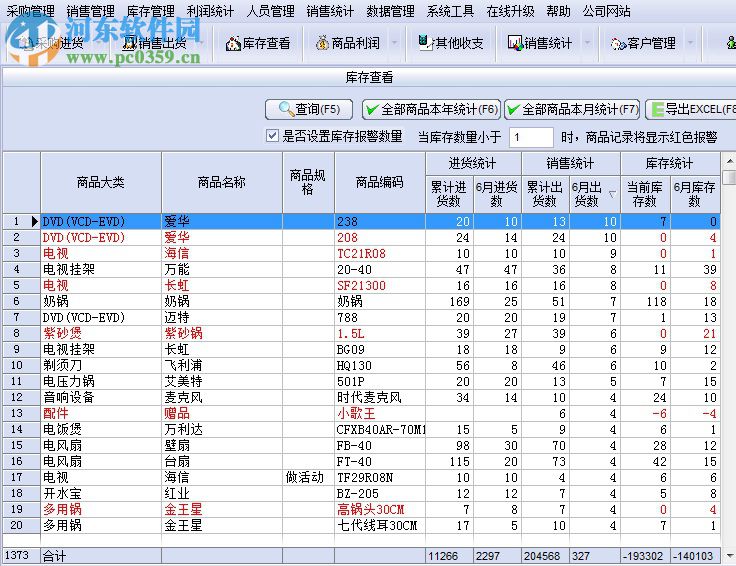Toggle 是否设置库存报警数量 checkbox
This screenshot has width=736, height=566.
point(272,136)
